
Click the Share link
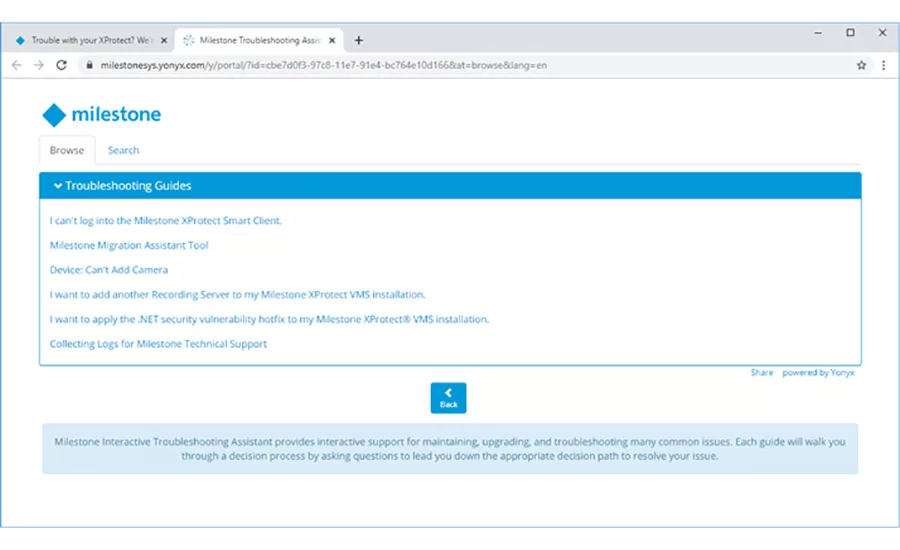[762, 373]
